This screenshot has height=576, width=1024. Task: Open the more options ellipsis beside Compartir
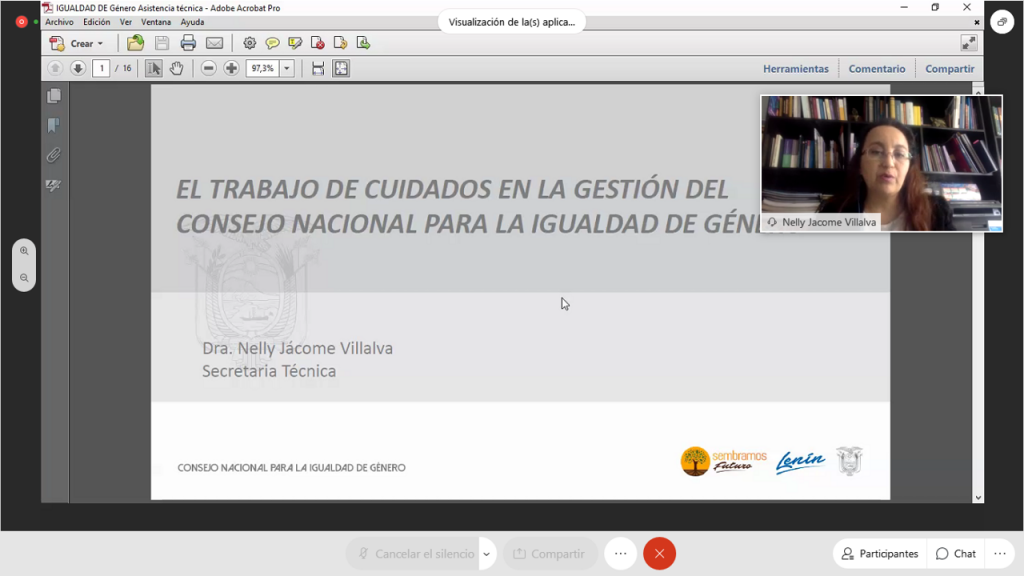(620, 554)
